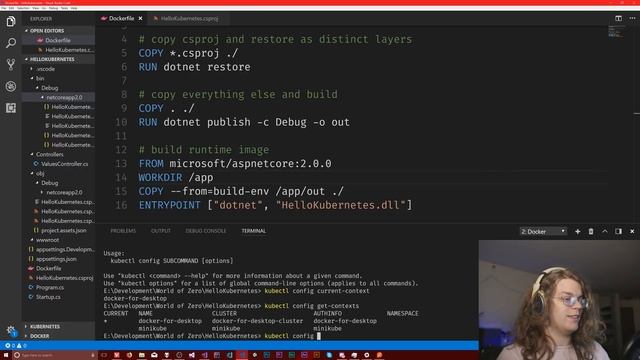Click the Dockerfile whale icon in Open Editors
The width and height of the screenshot is (640, 360).
40,40
